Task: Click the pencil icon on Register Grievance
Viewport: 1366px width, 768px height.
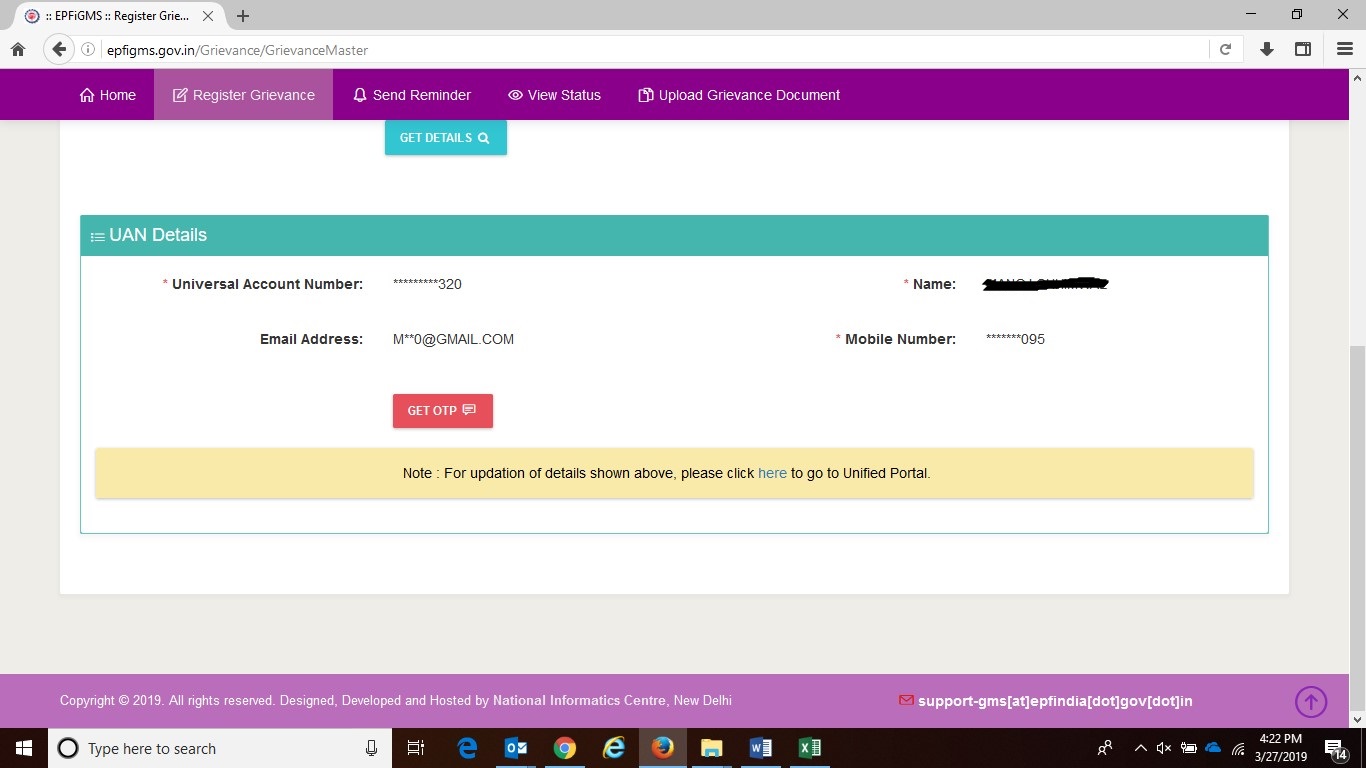Action: pos(178,94)
